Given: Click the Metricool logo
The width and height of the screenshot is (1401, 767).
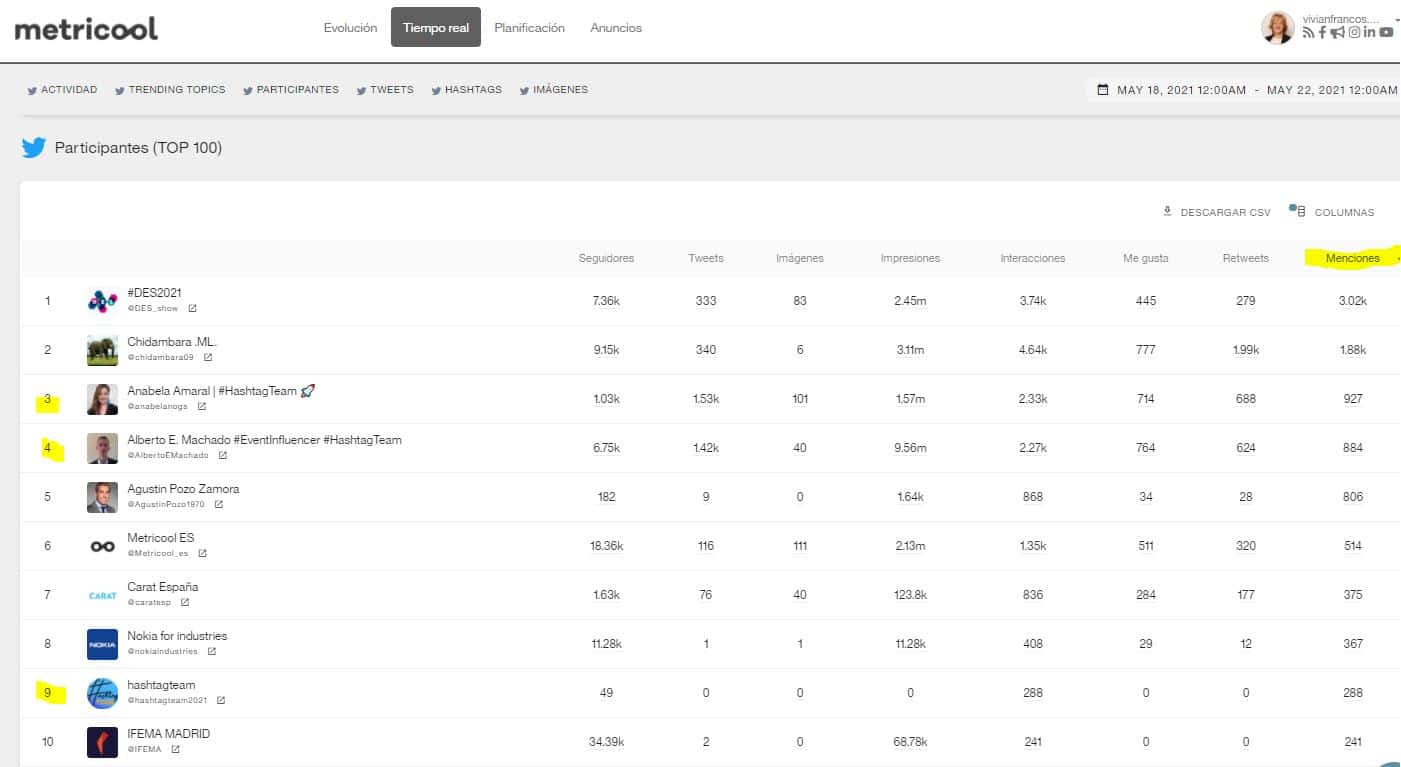Looking at the screenshot, I should 86,28.
